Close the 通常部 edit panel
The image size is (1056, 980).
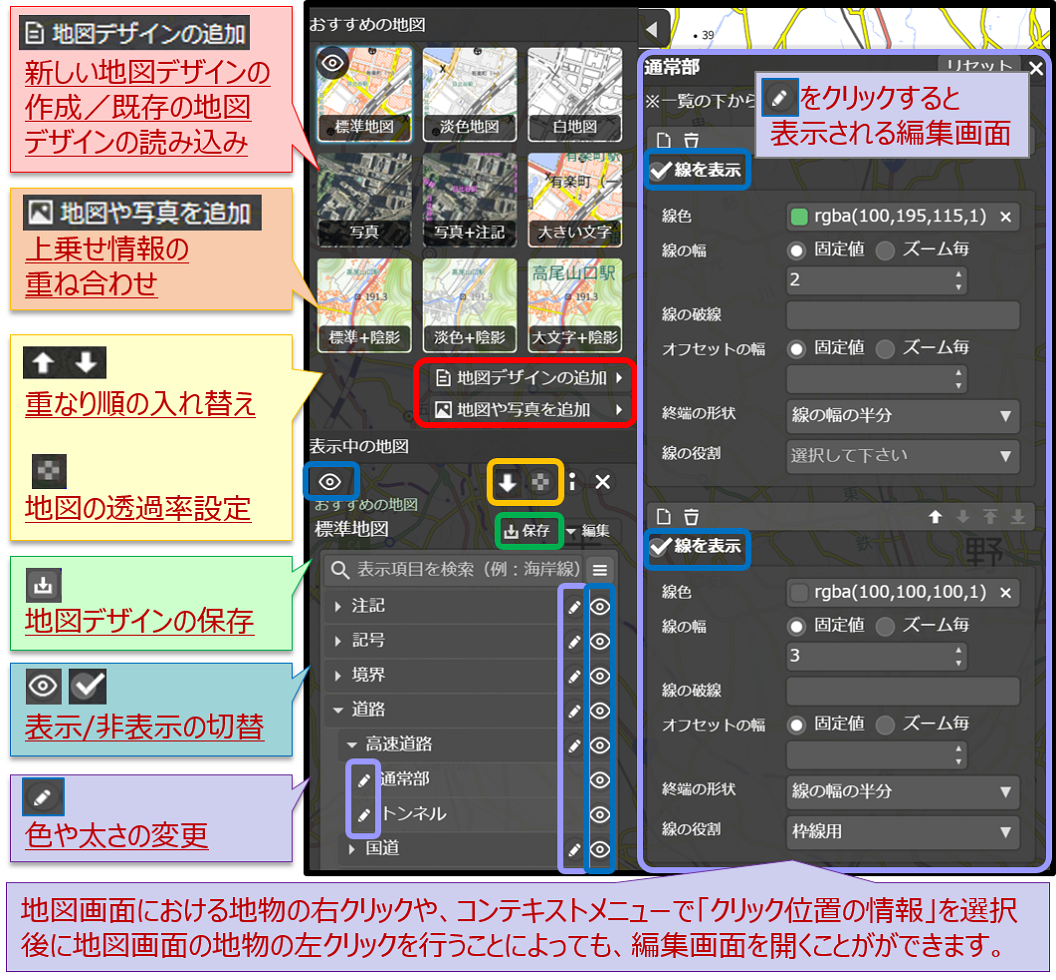coord(1036,68)
